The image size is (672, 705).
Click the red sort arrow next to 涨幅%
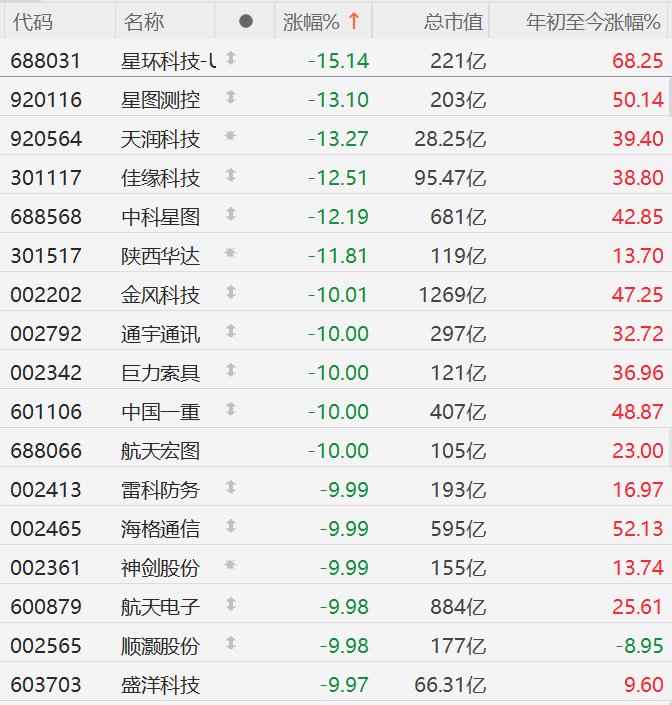(x=354, y=21)
